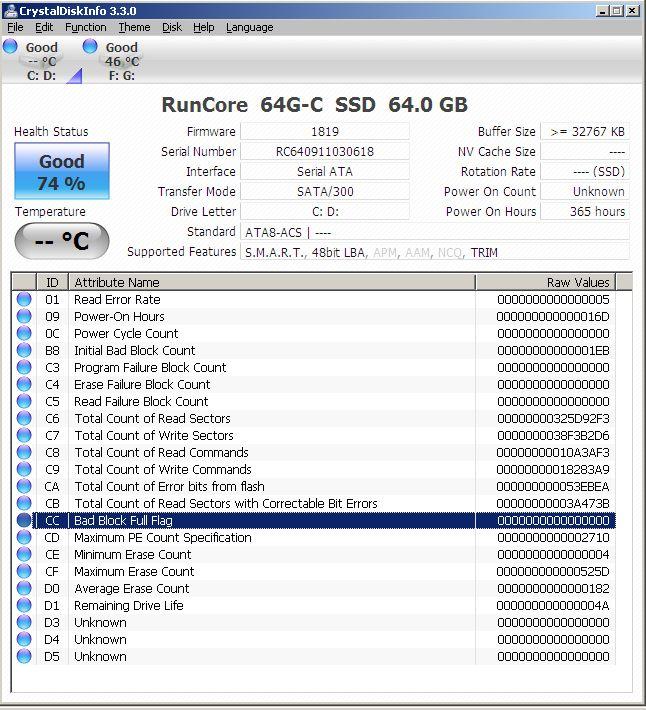Image resolution: width=646 pixels, height=710 pixels.
Task: Select the F: G: disk status orb
Action: (x=90, y=46)
